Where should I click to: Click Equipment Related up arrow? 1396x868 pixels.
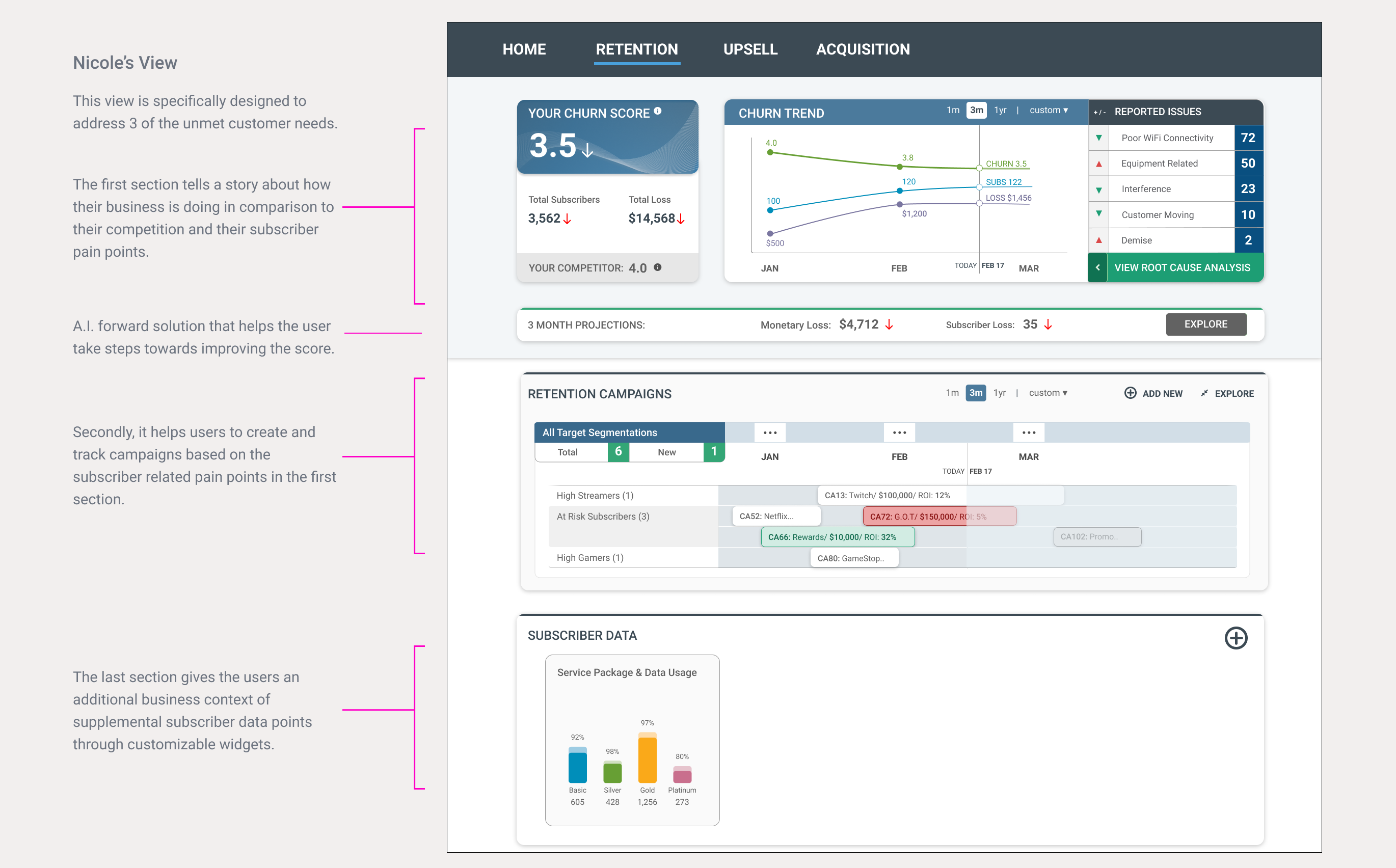tap(1098, 164)
